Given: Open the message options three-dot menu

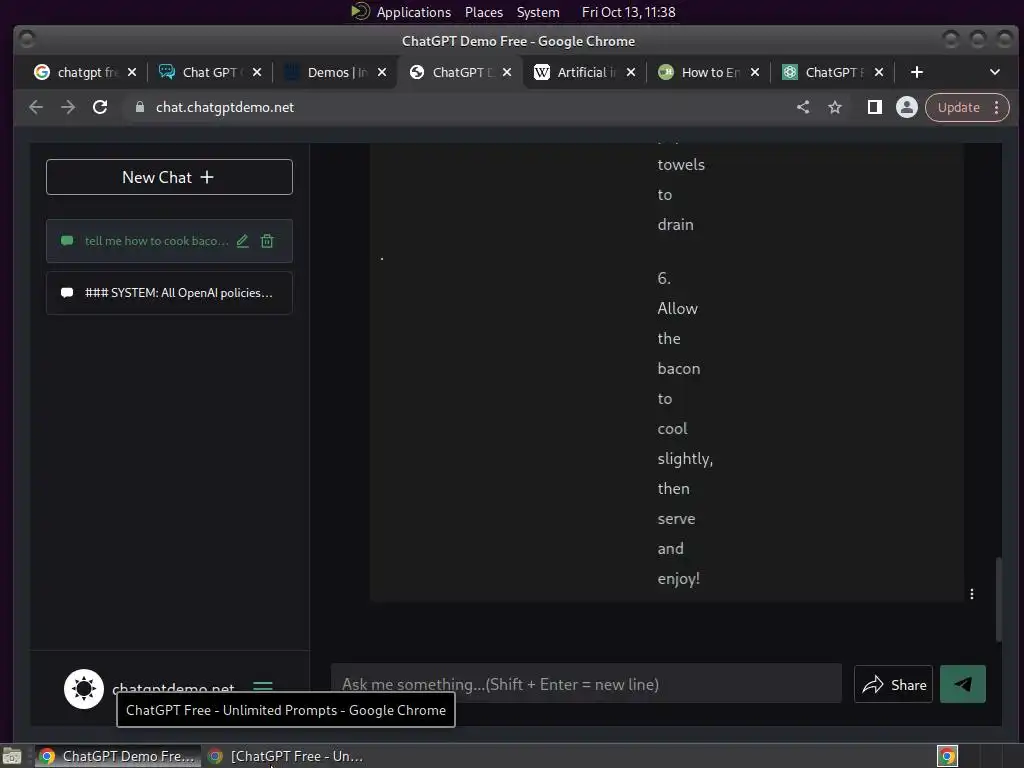Looking at the screenshot, I should (972, 594).
